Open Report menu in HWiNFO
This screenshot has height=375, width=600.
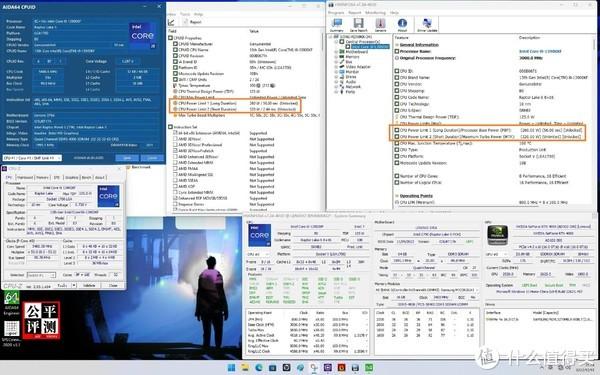pyautogui.click(x=354, y=13)
